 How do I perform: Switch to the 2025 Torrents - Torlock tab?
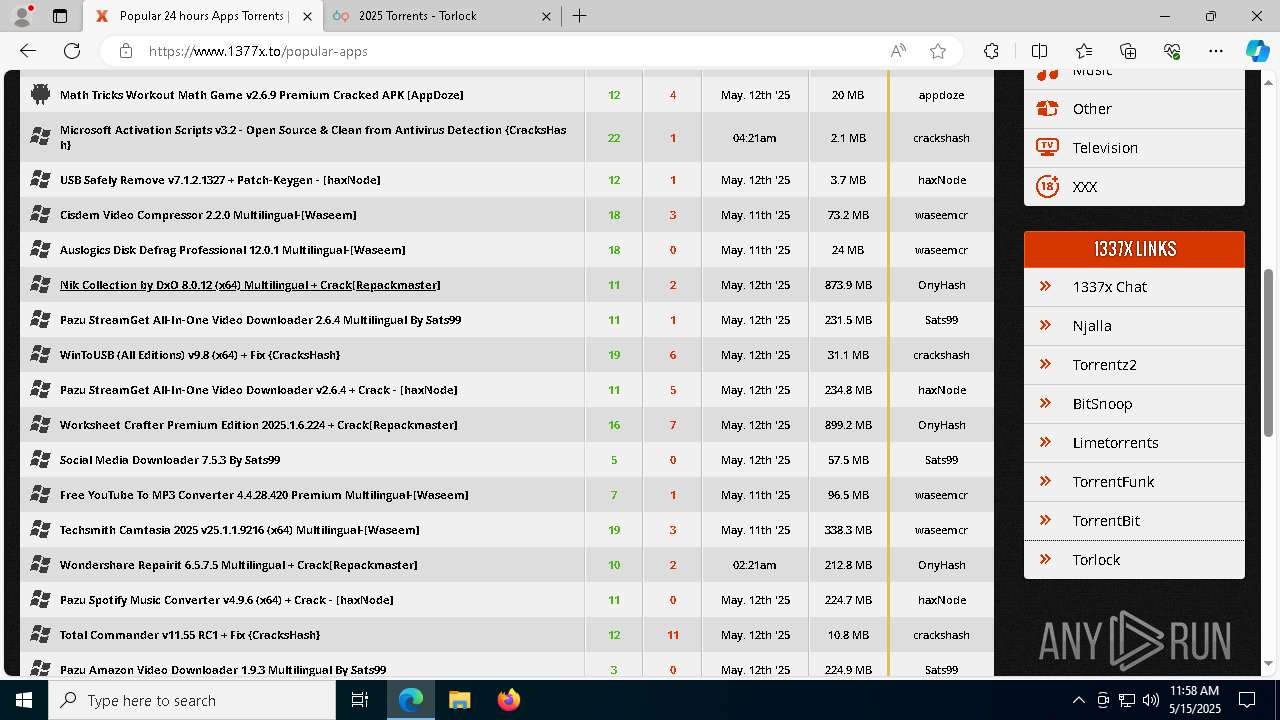click(x=440, y=16)
